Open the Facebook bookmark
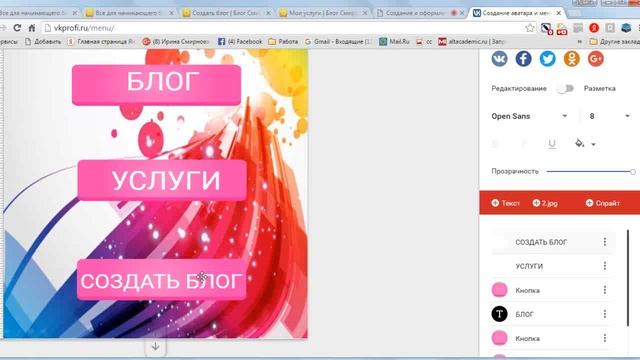Screen dimensions: 640x360 coord(240,42)
